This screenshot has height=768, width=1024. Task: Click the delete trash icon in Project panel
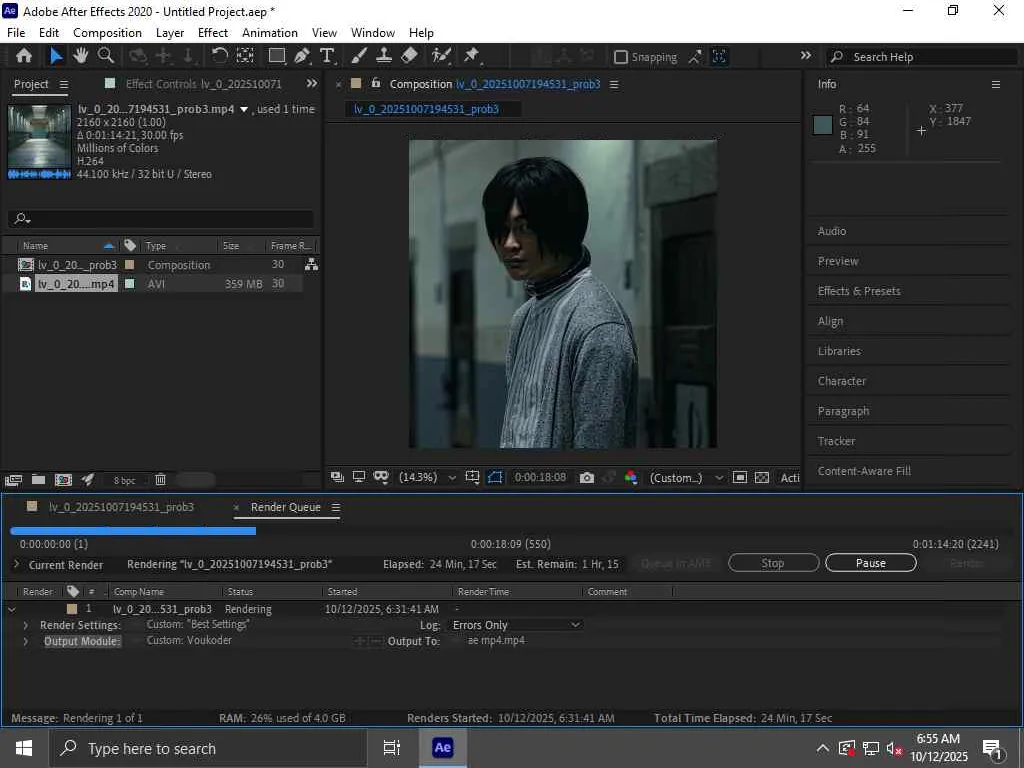point(160,480)
